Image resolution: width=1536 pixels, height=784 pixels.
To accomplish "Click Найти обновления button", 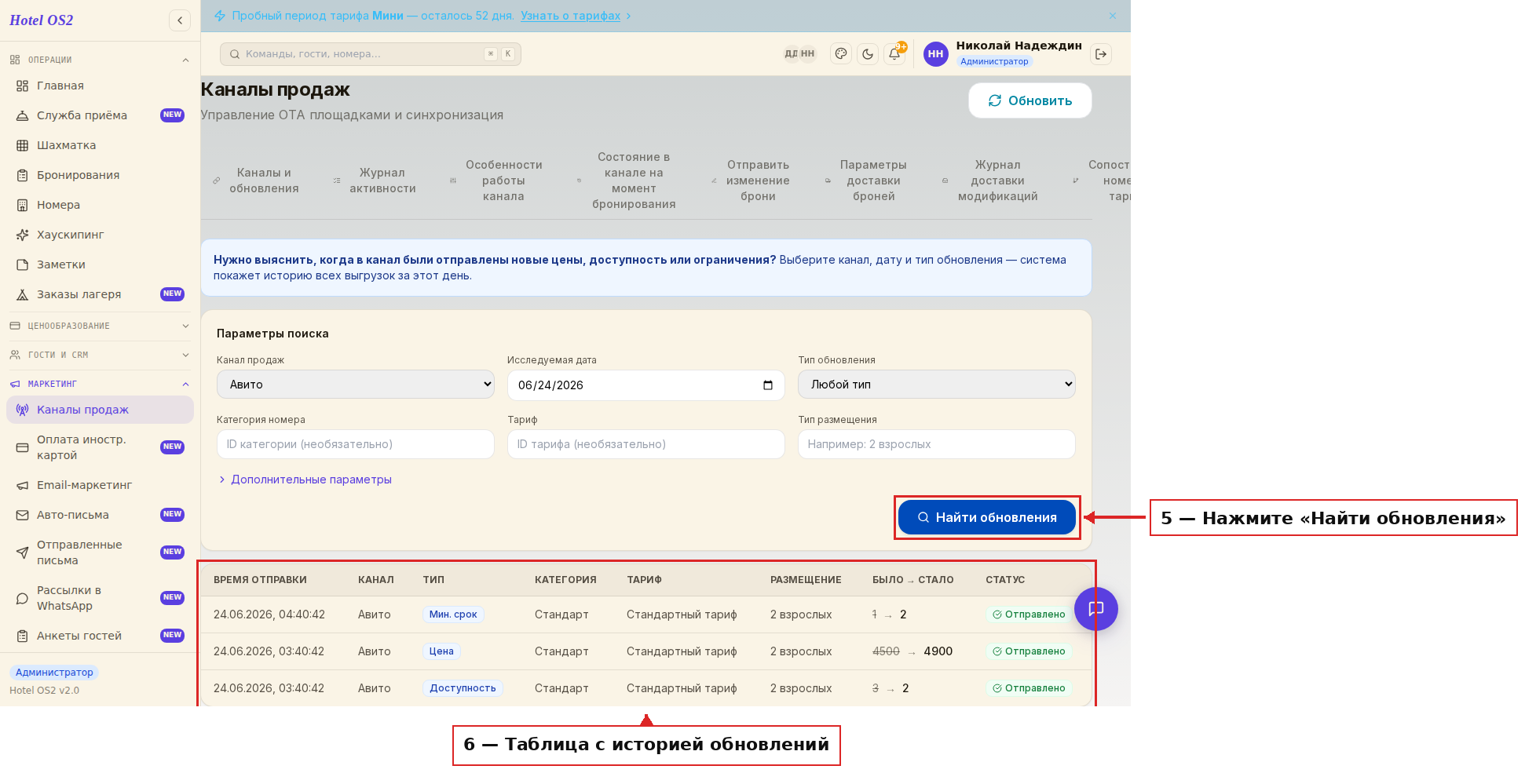I will (987, 517).
